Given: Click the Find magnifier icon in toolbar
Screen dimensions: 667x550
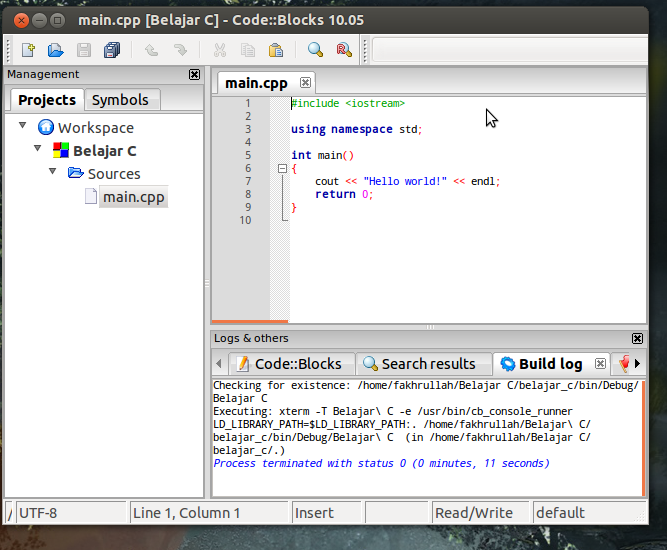Looking at the screenshot, I should point(315,50).
